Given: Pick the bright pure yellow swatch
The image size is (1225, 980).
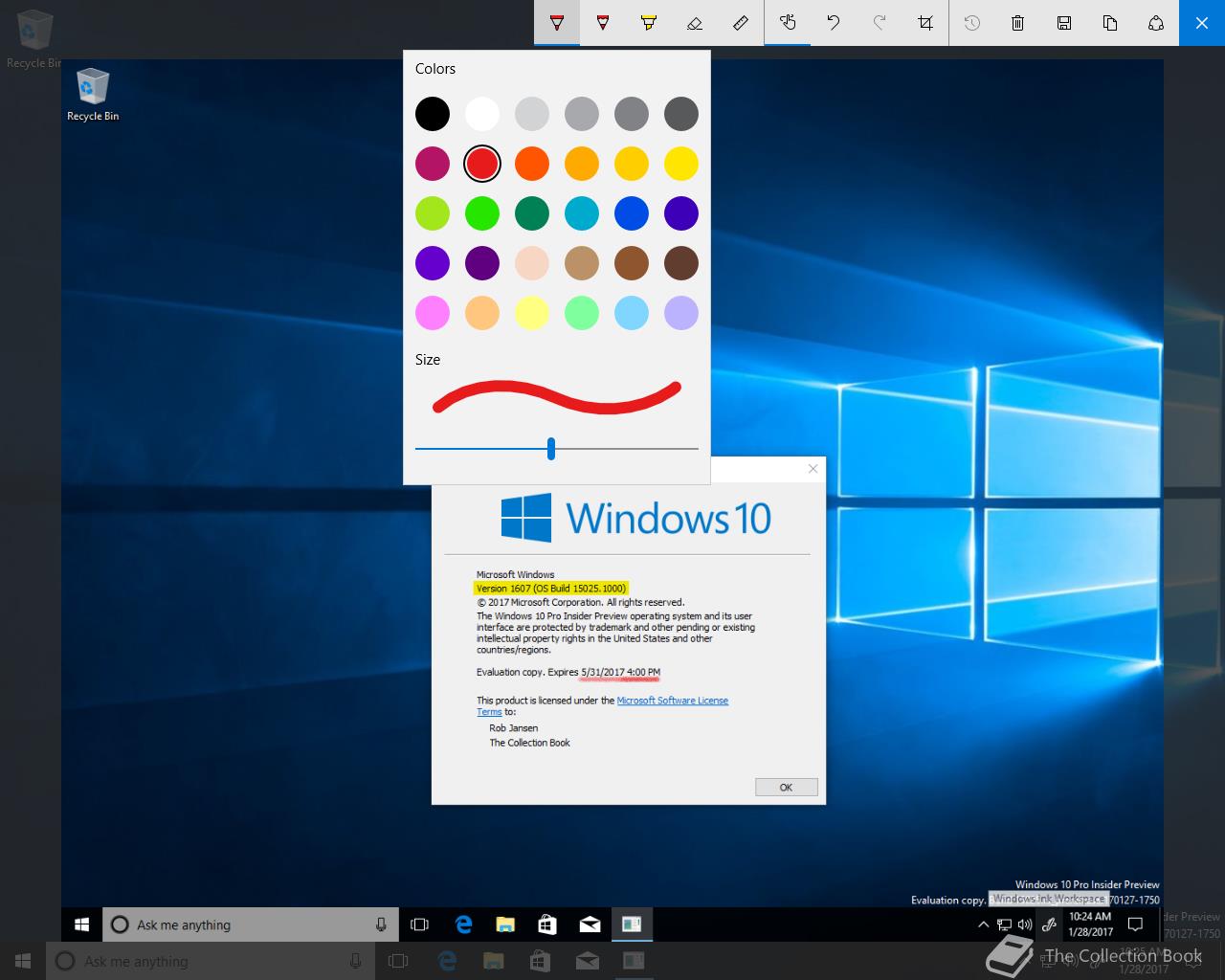Looking at the screenshot, I should pos(681,164).
